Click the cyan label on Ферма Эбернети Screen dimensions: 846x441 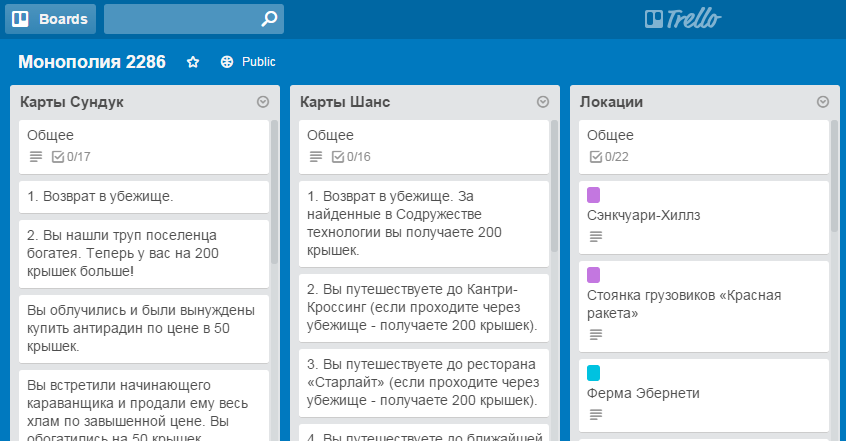pyautogui.click(x=594, y=373)
